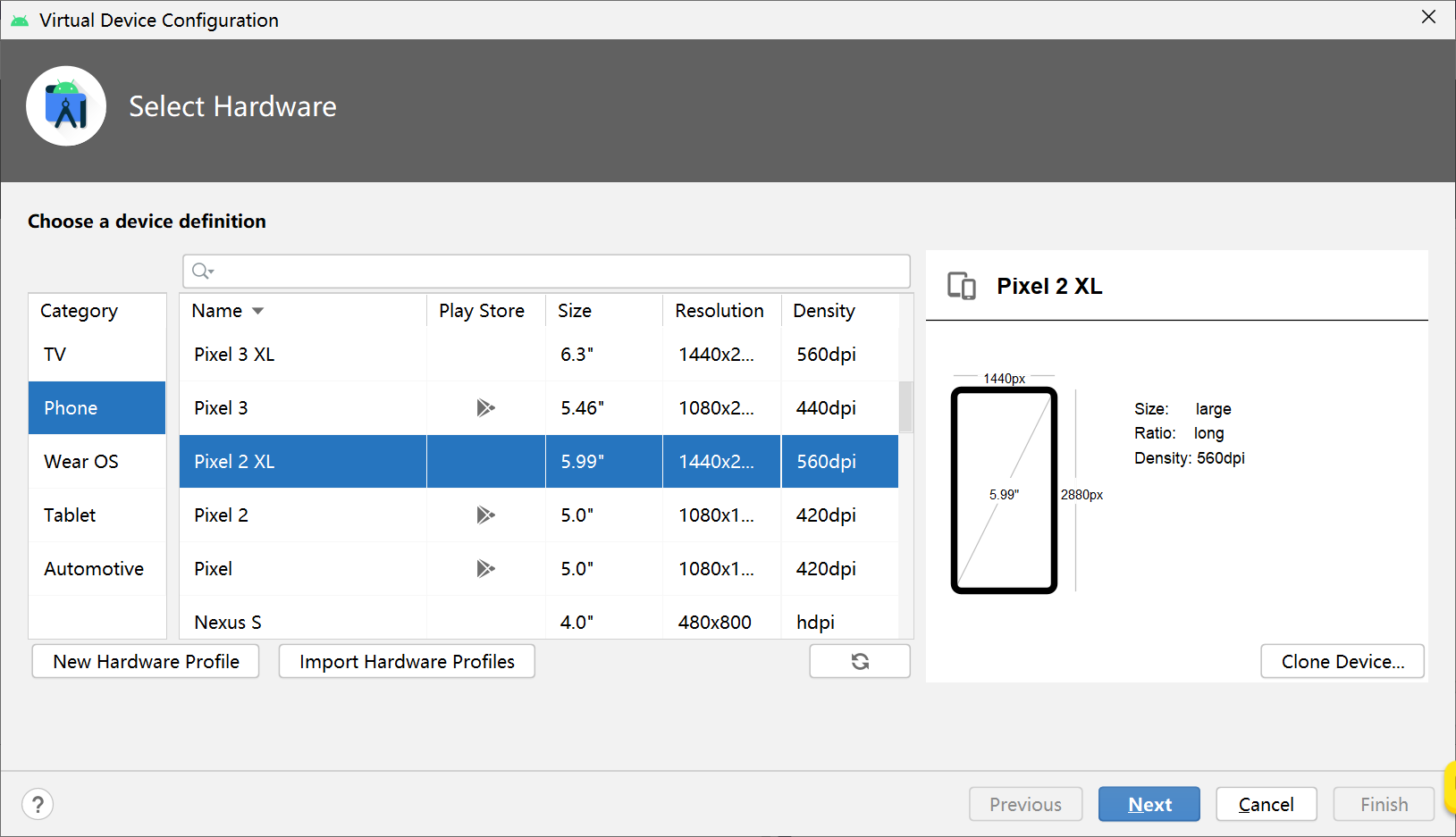Screen dimensions: 1456x837
Task: Select Pixel 3 XL device row
Action: [539, 355]
